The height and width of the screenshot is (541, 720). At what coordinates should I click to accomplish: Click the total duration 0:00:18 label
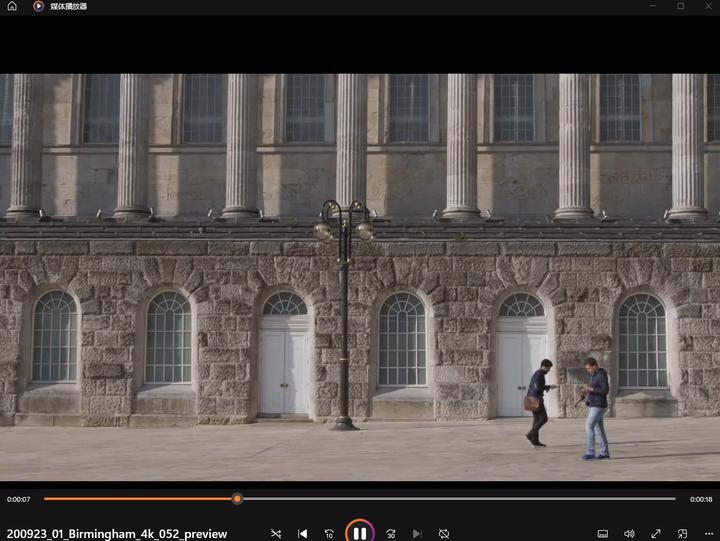(701, 499)
